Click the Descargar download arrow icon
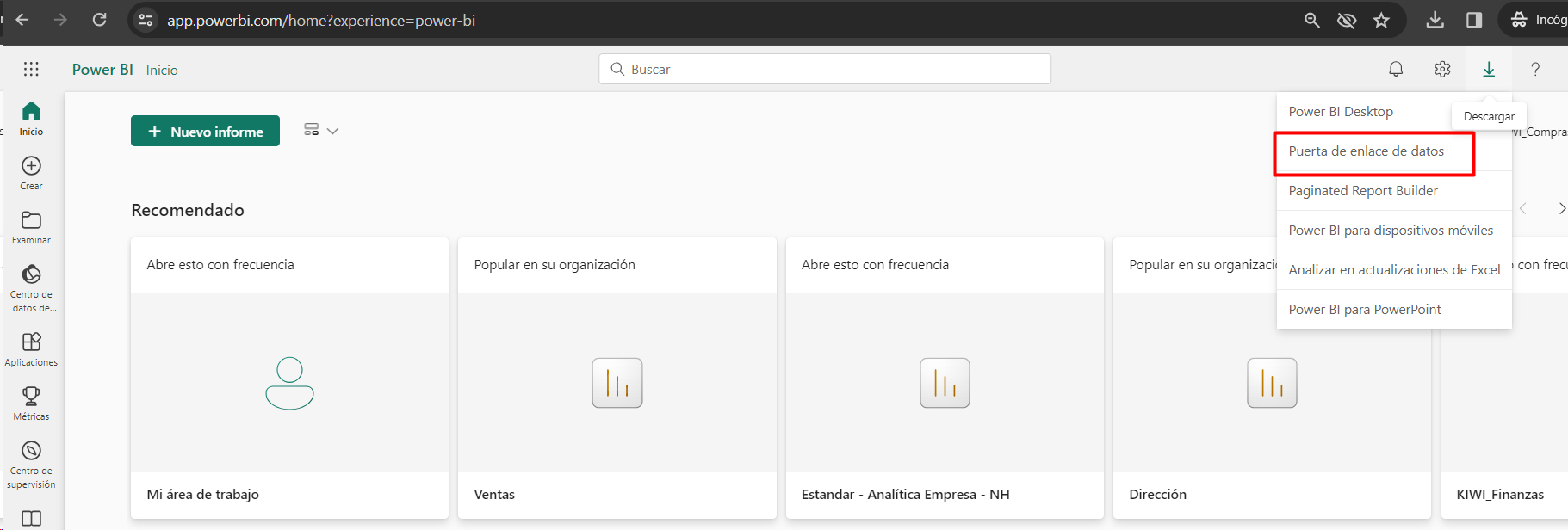1568x530 pixels. pos(1489,69)
